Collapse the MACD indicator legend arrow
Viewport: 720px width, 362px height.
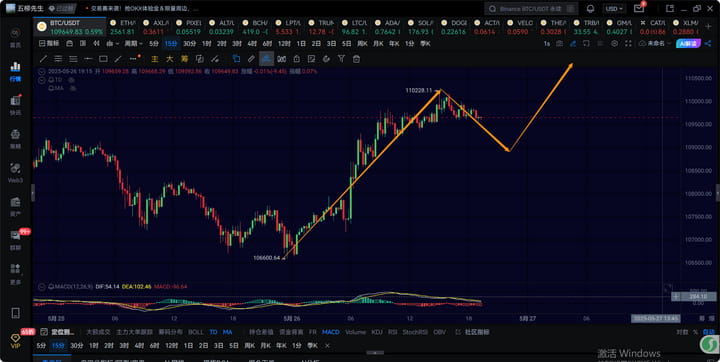click(42, 287)
